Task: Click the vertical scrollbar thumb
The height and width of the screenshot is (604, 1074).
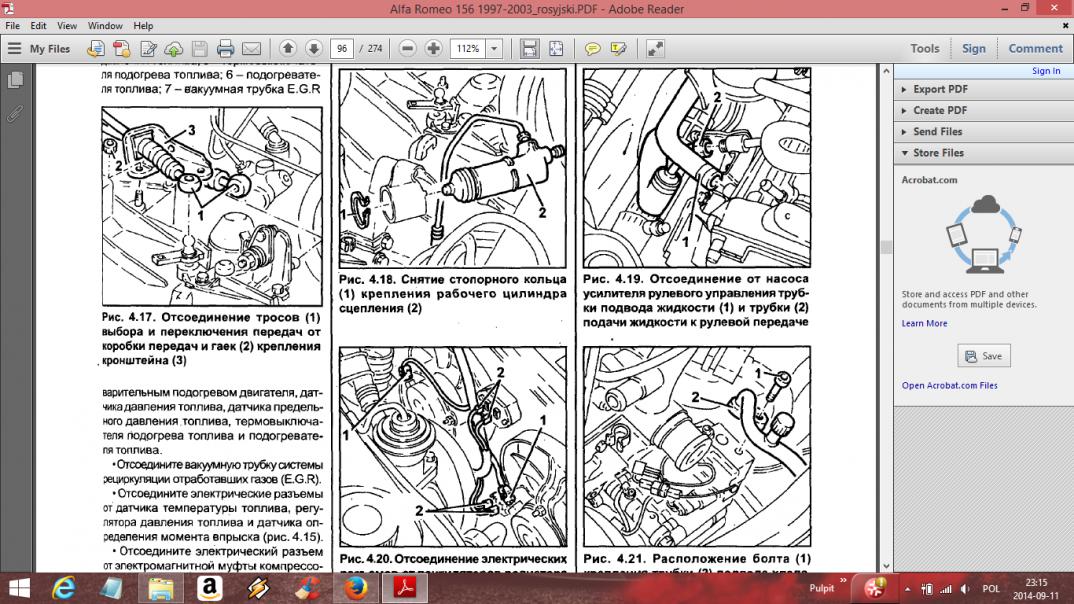Action: pos(886,248)
